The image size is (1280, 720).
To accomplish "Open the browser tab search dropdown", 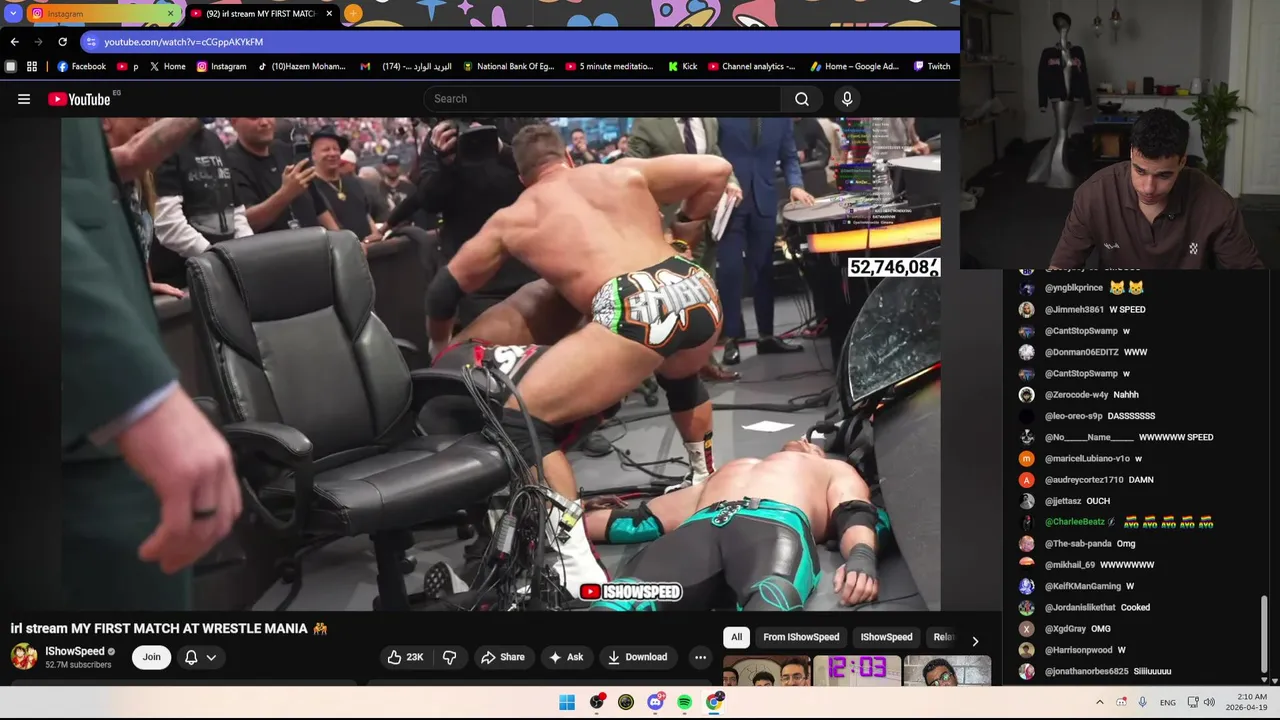I will pyautogui.click(x=13, y=14).
